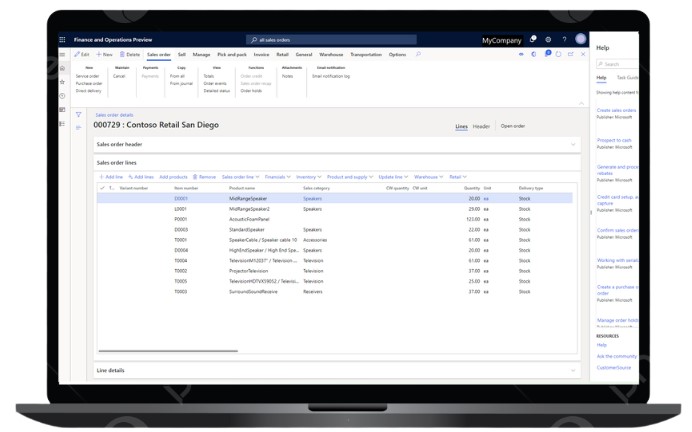Open Retail dropdown in lines toolbar

(458, 177)
